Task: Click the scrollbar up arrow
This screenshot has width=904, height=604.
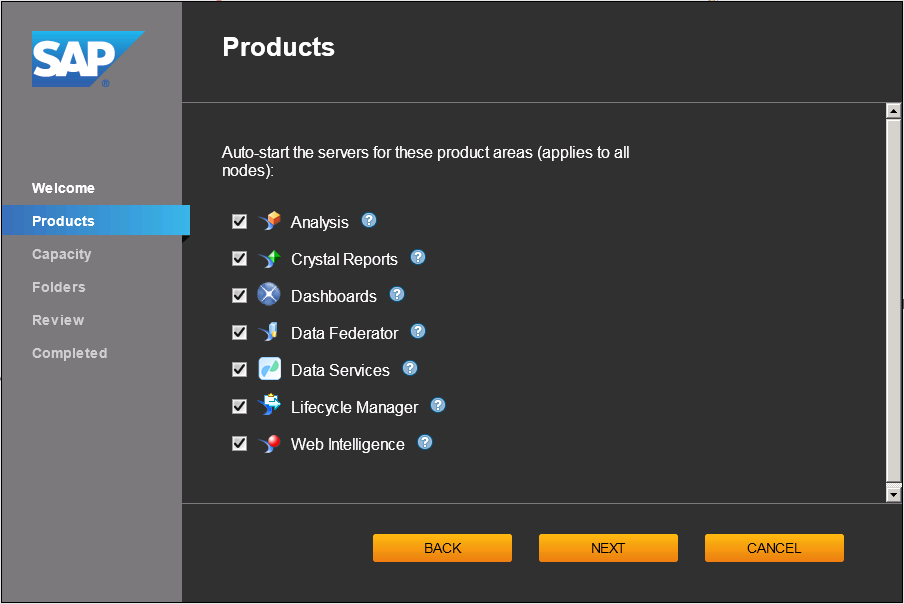Action: 894,111
